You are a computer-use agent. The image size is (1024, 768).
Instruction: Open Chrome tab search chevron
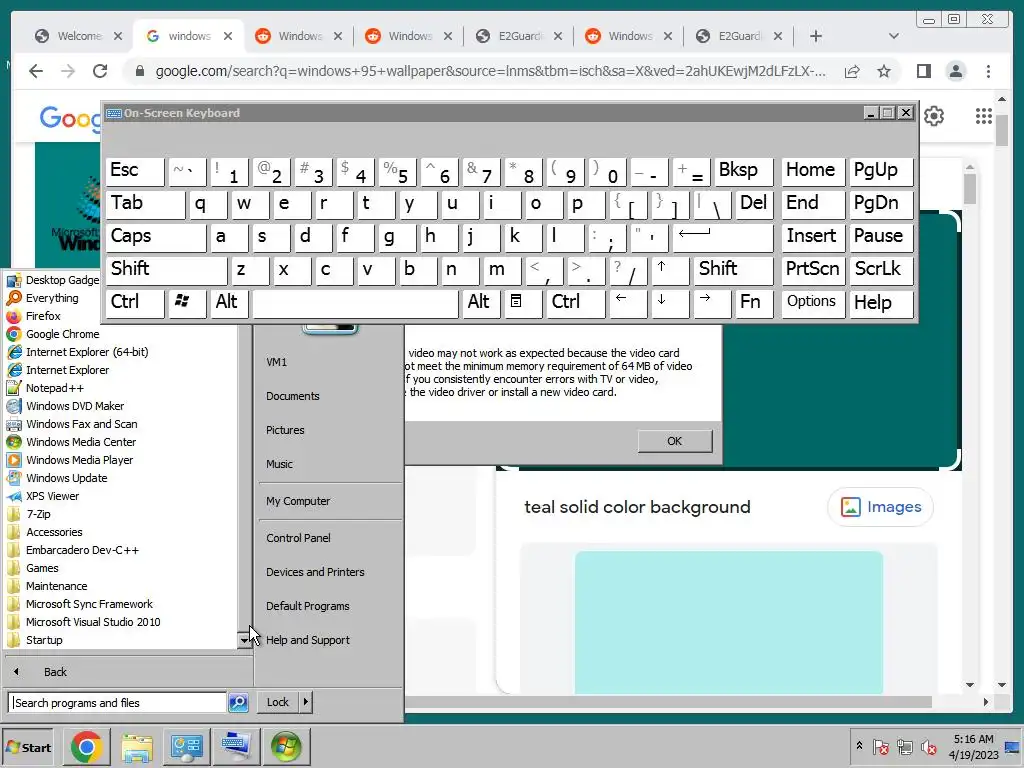(893, 37)
